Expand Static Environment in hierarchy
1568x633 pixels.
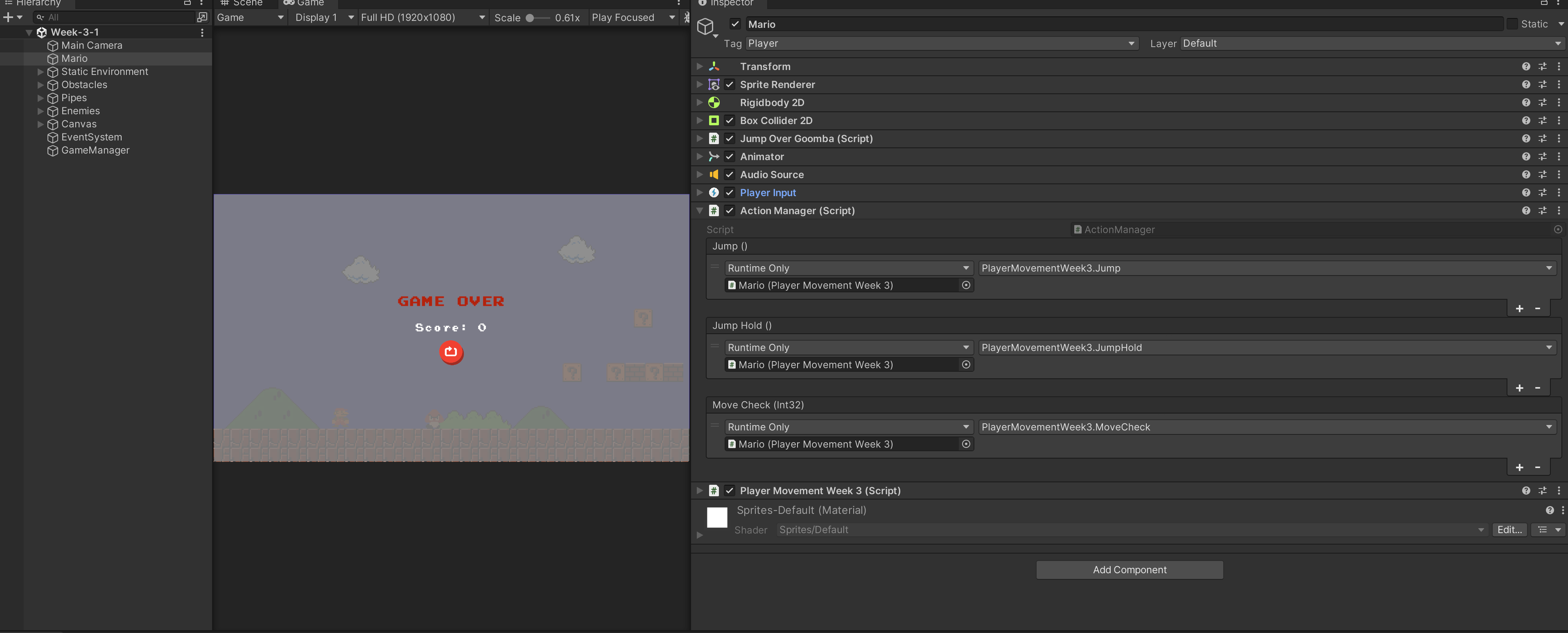[x=41, y=72]
